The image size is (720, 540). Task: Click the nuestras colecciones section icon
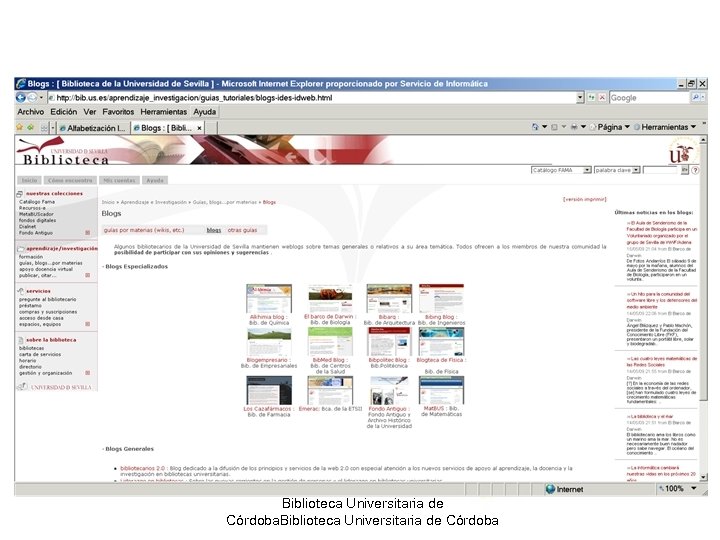(20, 194)
